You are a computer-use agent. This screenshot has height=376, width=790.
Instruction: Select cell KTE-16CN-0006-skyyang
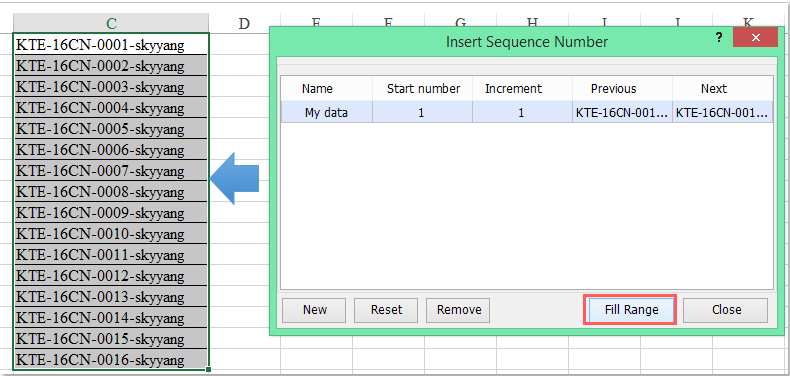pos(111,150)
